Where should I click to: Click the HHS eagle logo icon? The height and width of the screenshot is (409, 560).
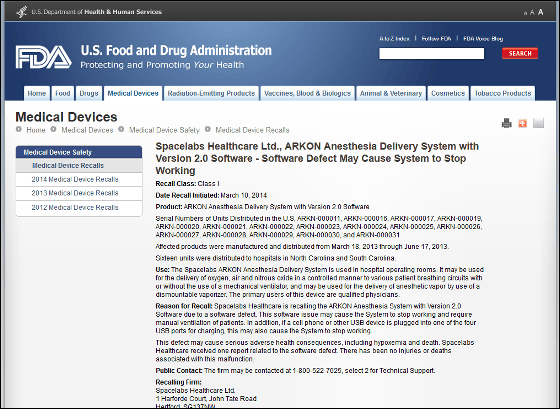(21, 12)
